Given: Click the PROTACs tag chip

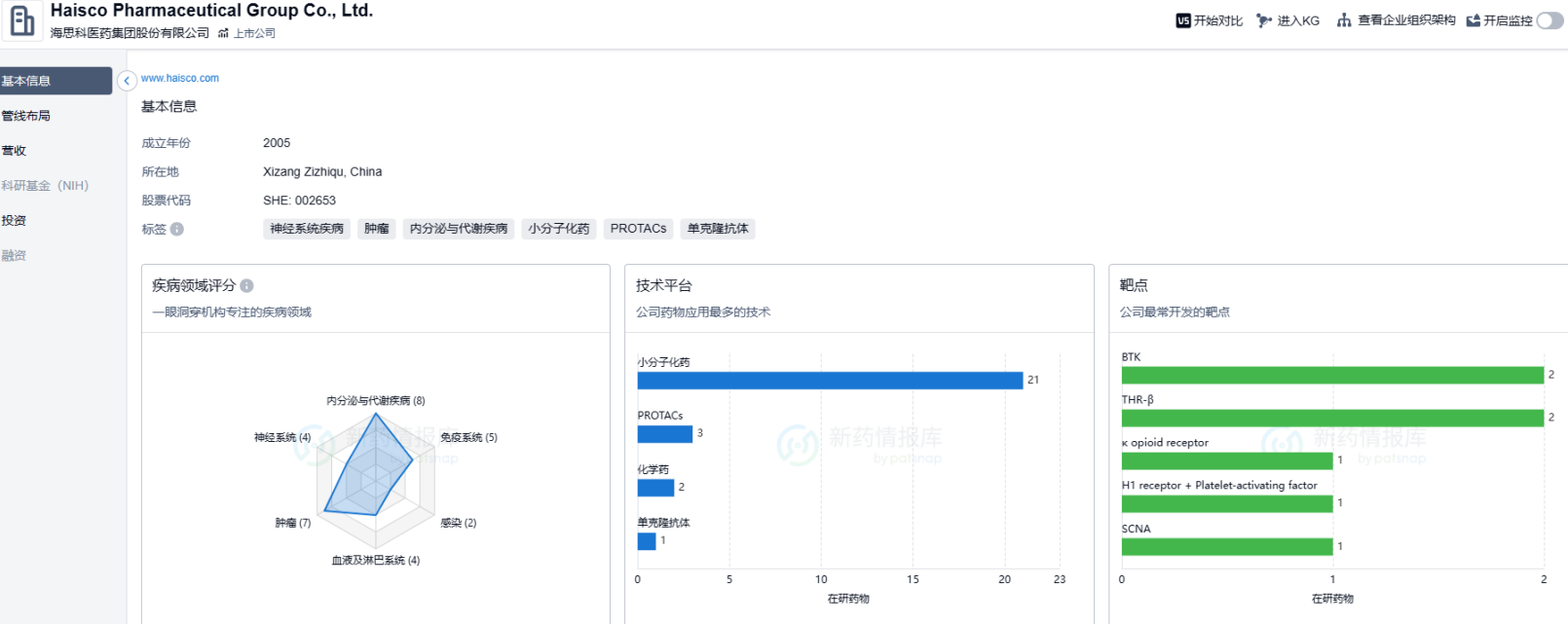Looking at the screenshot, I should [x=638, y=229].
